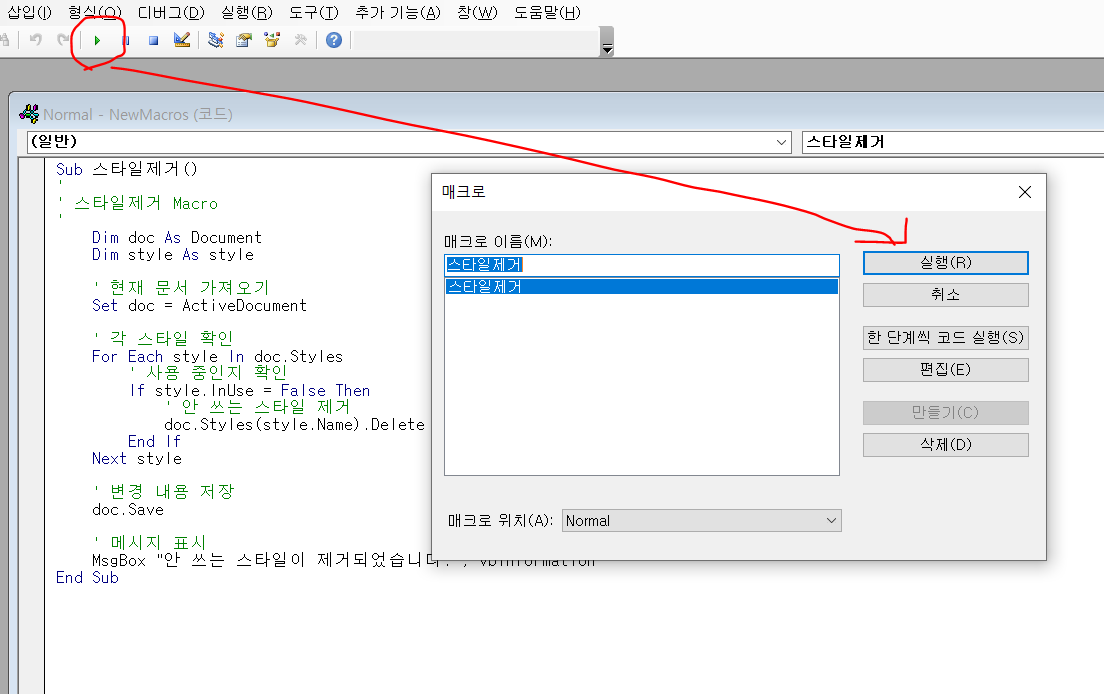Viewport: 1104px width, 694px height.
Task: Click the '현재 문서 가져오기' comment
Action: 181,288
